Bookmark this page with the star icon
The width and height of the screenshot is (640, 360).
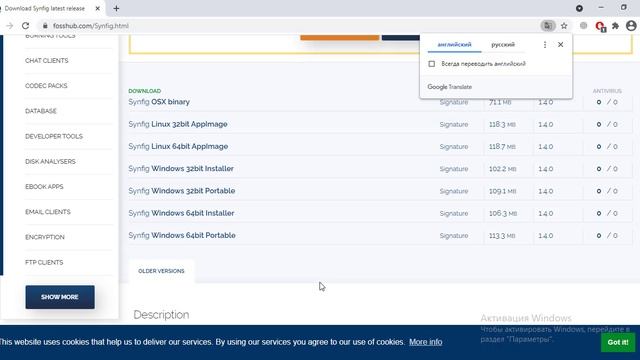(x=564, y=26)
